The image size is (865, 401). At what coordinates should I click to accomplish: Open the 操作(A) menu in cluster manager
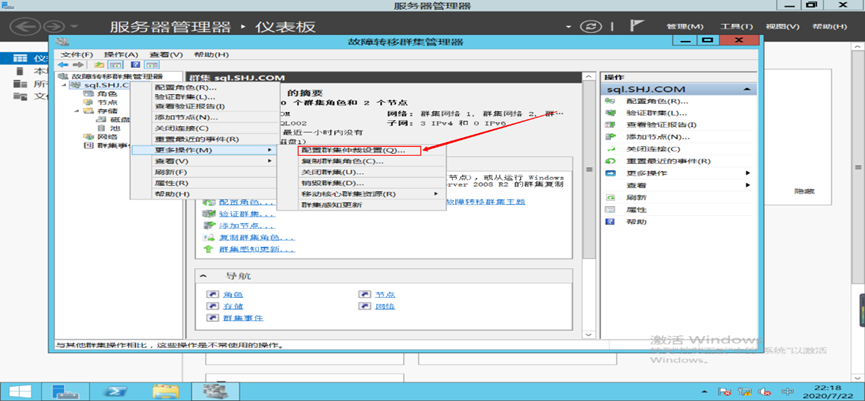[x=121, y=55]
